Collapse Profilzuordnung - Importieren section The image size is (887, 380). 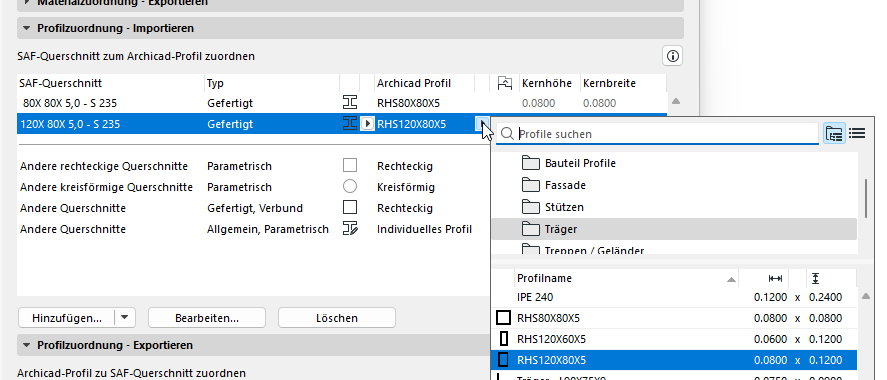[26, 28]
